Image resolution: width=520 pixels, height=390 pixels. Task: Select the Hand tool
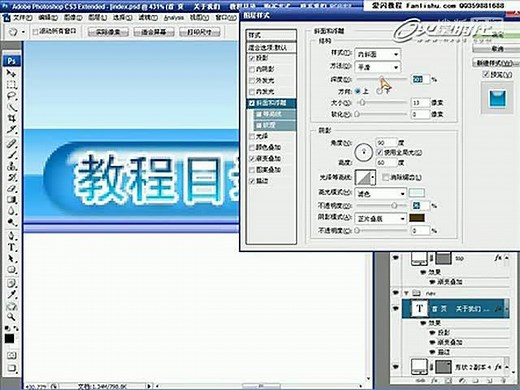[11, 306]
